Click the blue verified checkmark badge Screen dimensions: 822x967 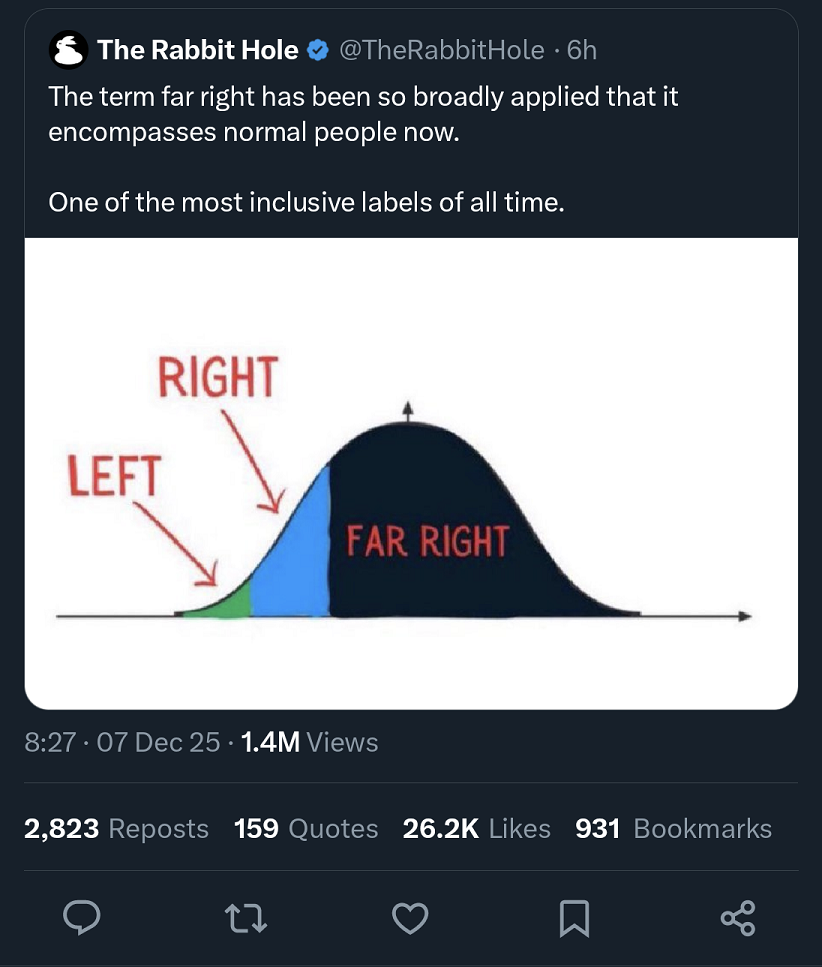coord(319,50)
